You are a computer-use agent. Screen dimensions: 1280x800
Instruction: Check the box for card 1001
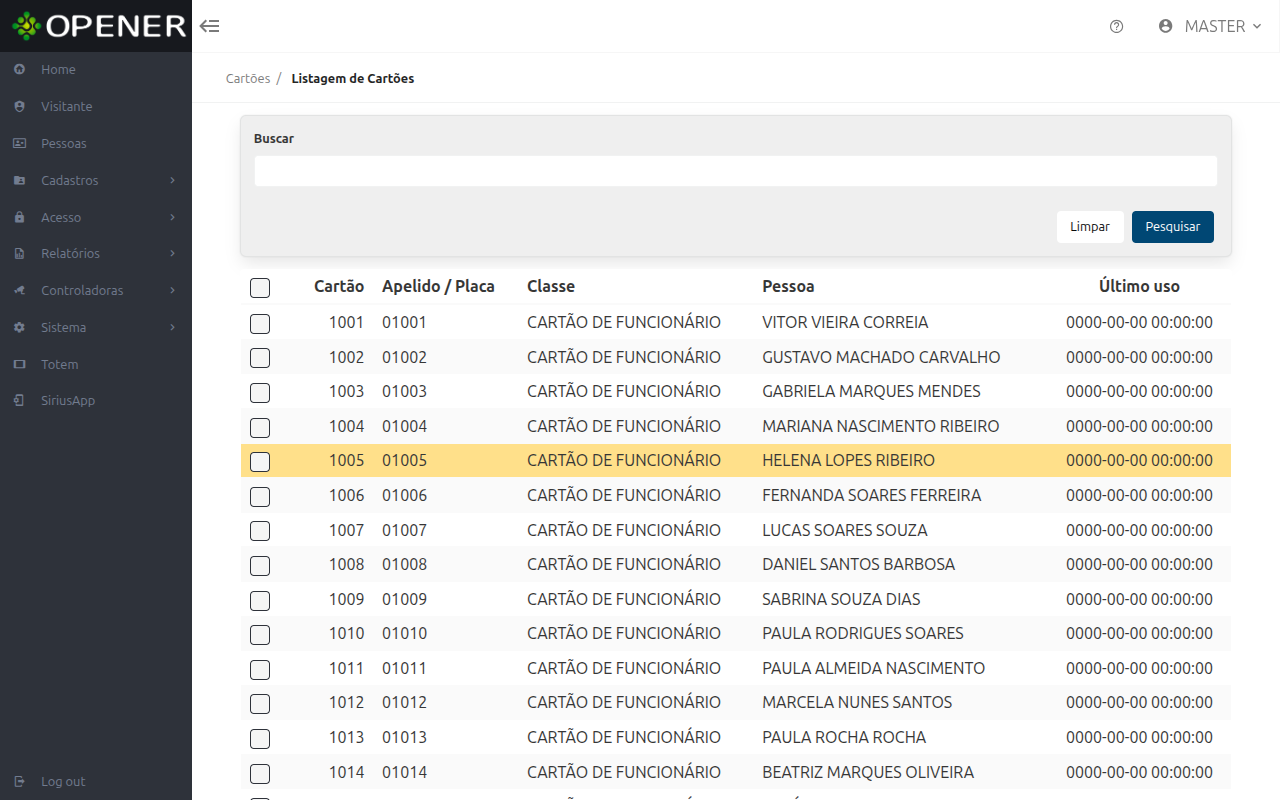point(260,323)
